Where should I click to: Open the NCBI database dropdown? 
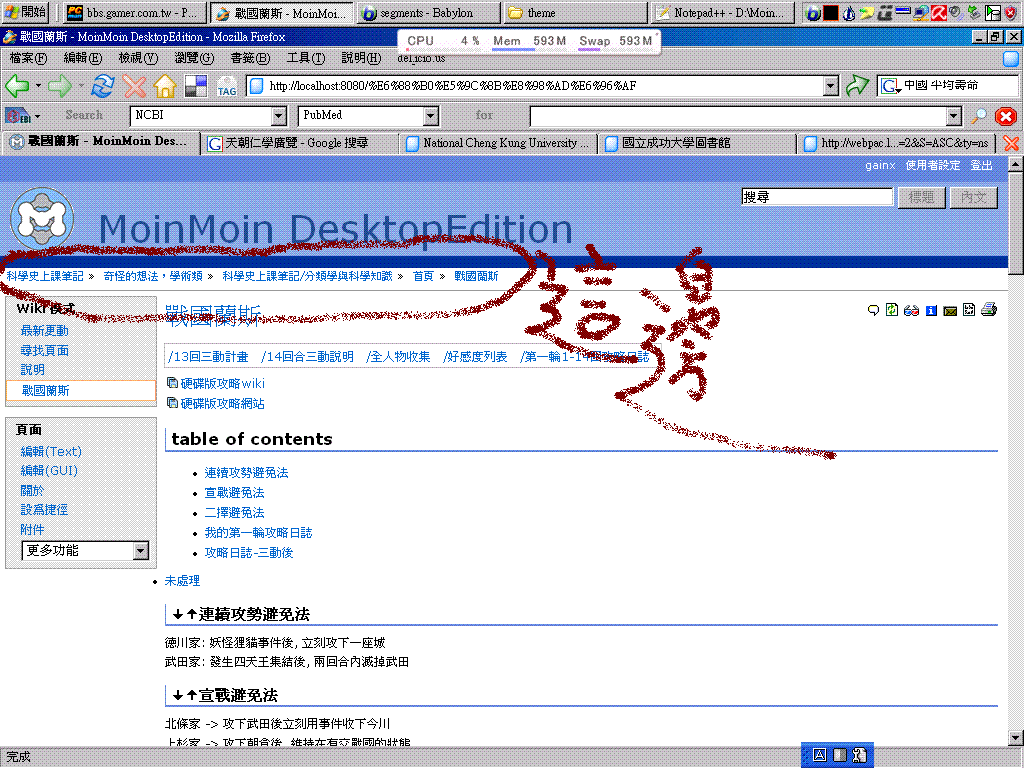point(279,116)
